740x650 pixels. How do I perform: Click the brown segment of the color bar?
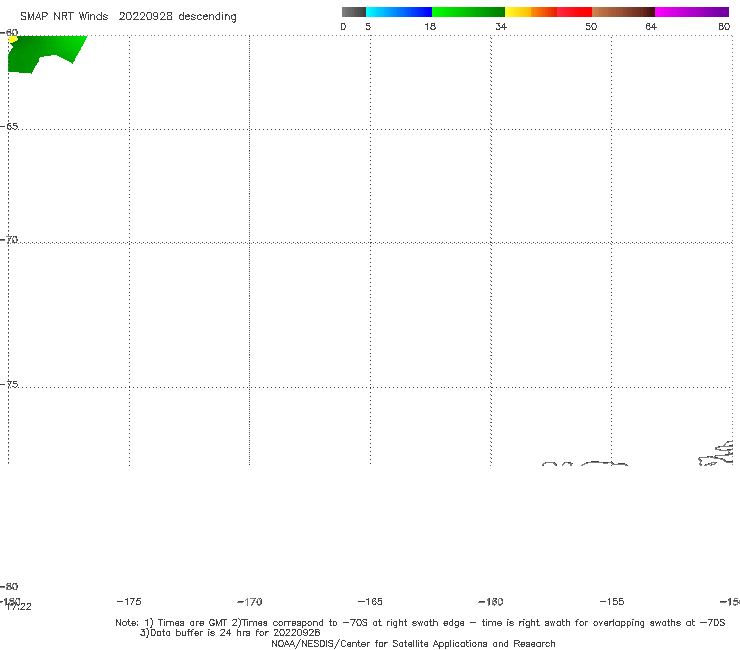[623, 12]
